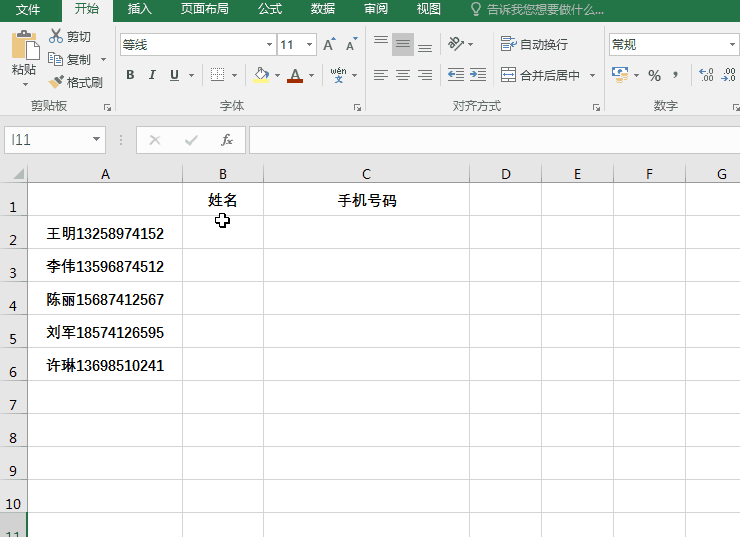The width and height of the screenshot is (740, 537).
Task: Click the Paste clipboard icon
Action: 25,45
